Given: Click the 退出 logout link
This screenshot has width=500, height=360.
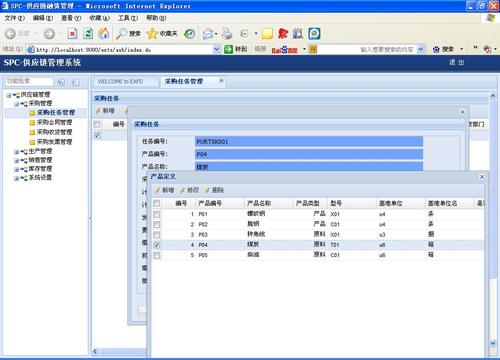Looking at the screenshot, I should pyautogui.click(x=456, y=62).
